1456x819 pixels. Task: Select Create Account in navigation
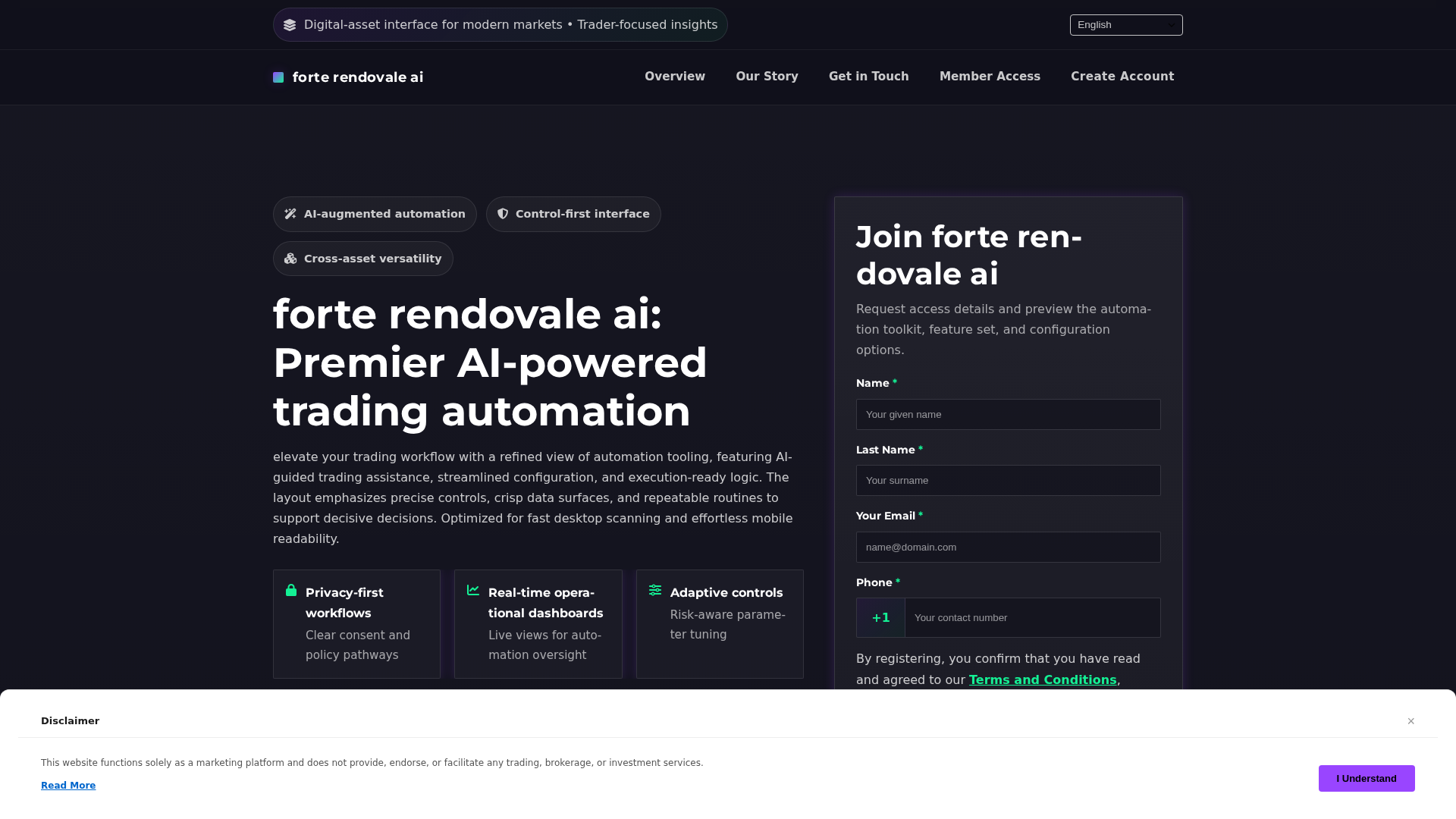click(1122, 77)
